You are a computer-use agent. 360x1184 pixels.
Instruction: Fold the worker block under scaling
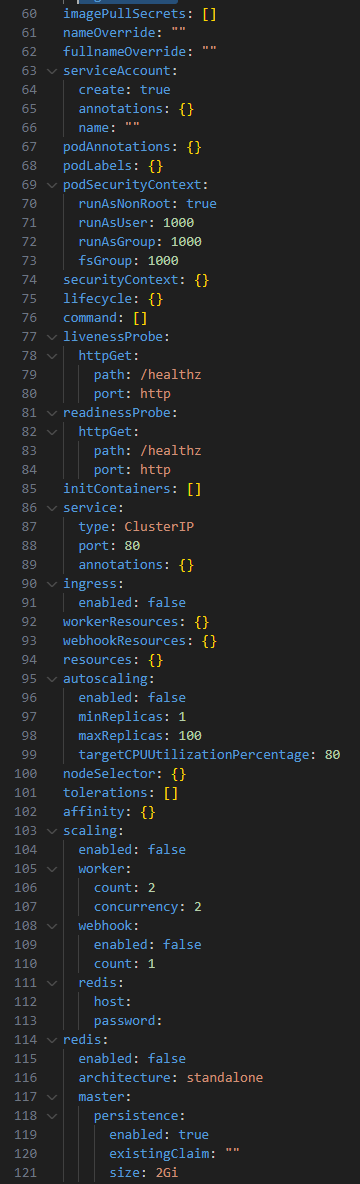point(51,868)
